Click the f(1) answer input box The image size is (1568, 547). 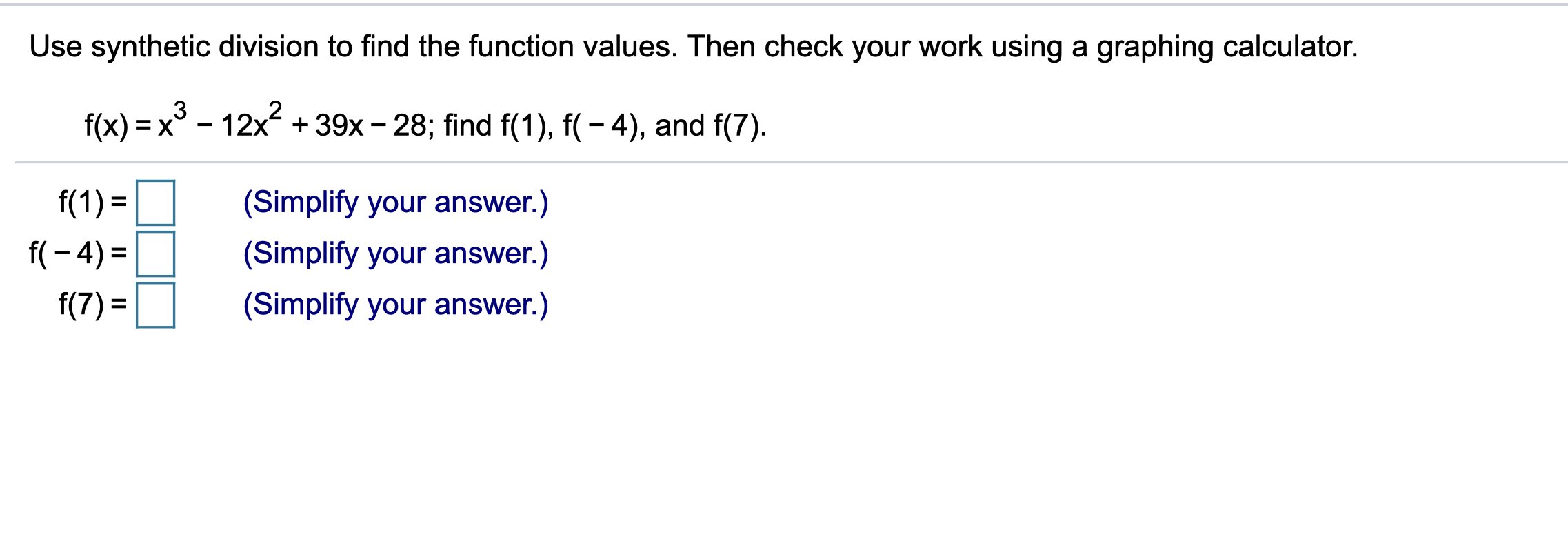[155, 203]
